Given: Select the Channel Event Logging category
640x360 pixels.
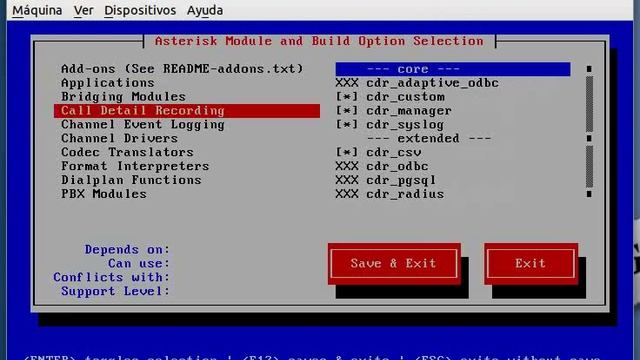Looking at the screenshot, I should click(143, 124).
